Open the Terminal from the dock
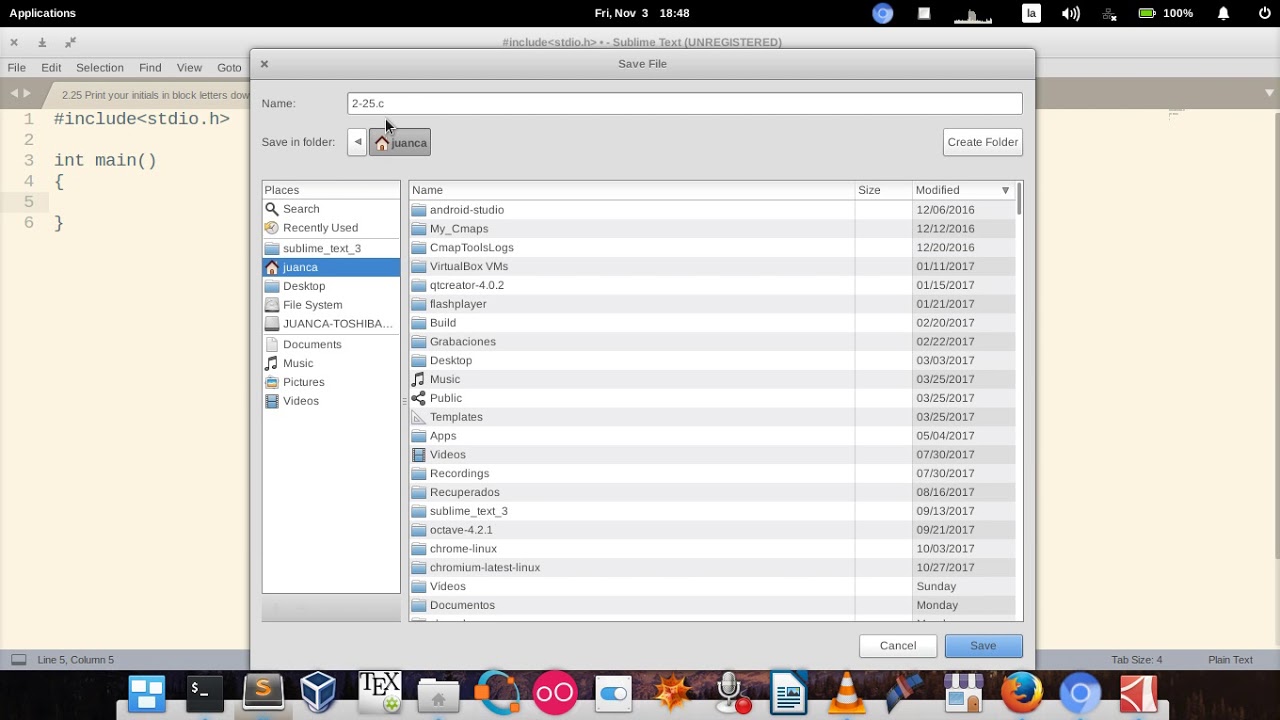This screenshot has height=720, width=1280. (x=205, y=692)
